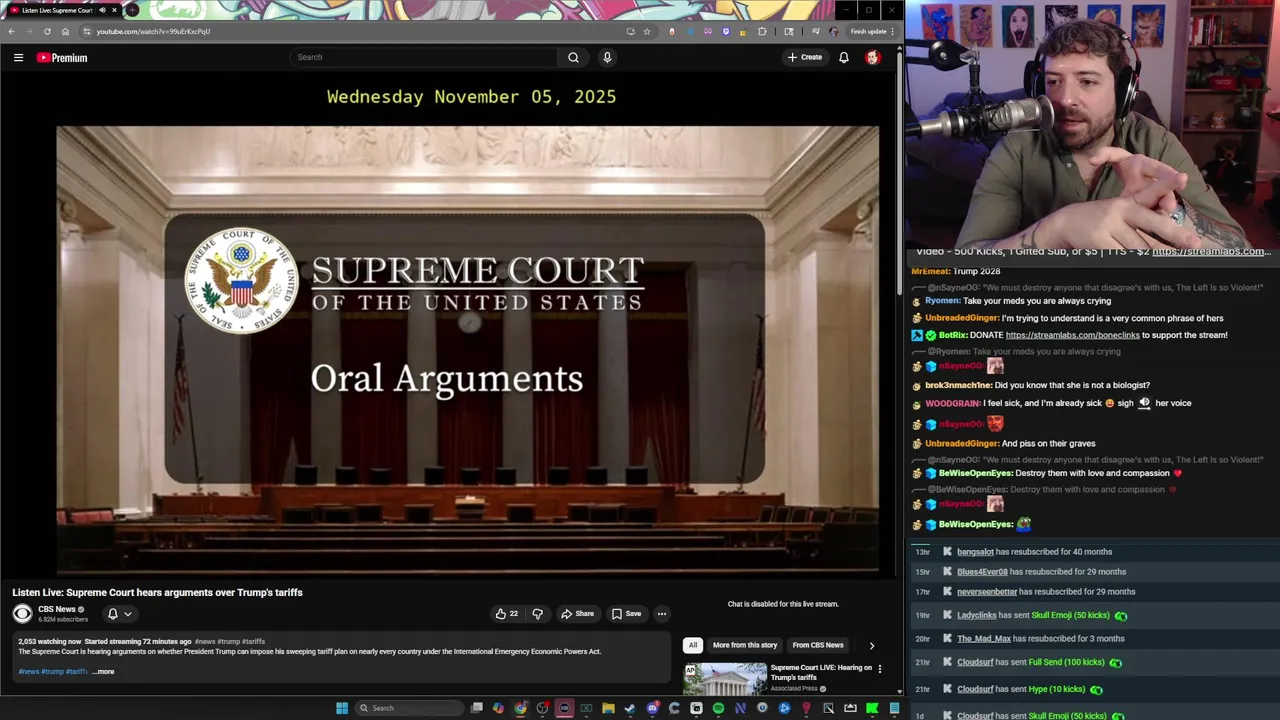Image resolution: width=1280 pixels, height=720 pixels.
Task: Open Blues4Ever08 subscriber link
Action: [x=982, y=572]
